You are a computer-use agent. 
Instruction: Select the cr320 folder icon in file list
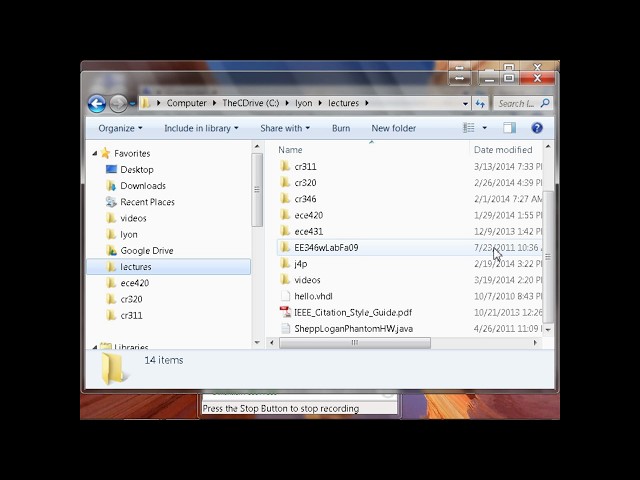point(285,182)
